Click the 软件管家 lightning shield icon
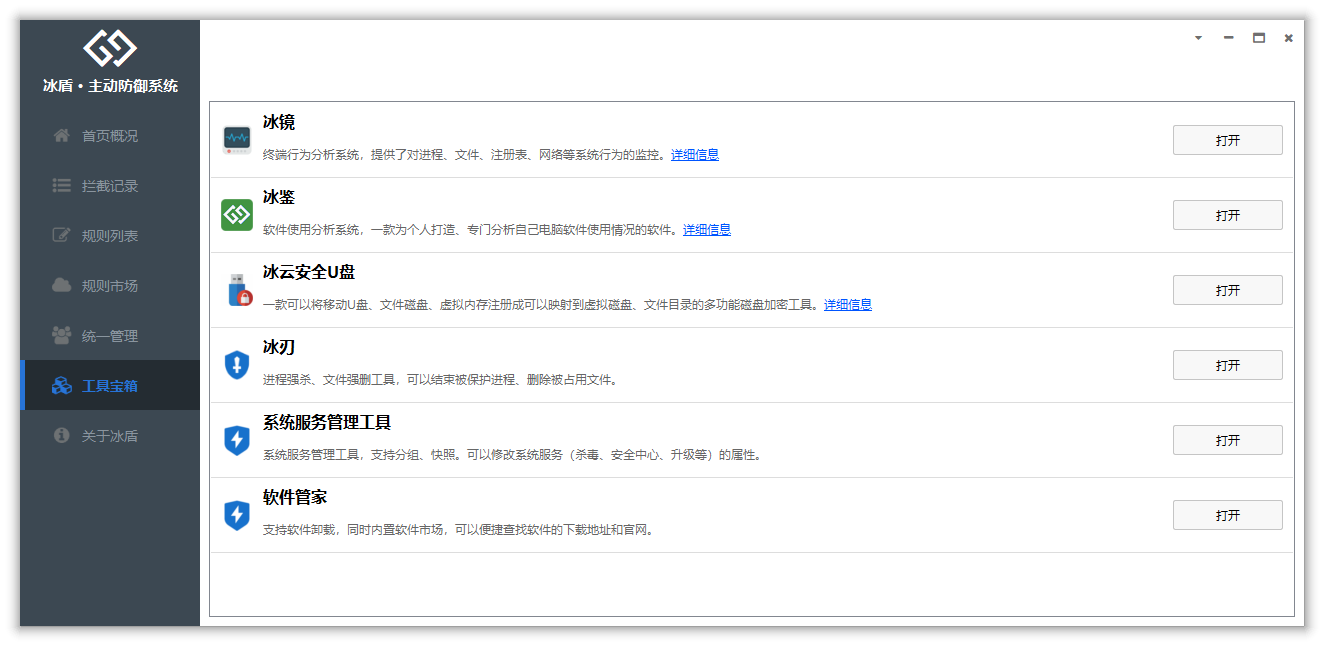1324x646 pixels. (x=237, y=515)
